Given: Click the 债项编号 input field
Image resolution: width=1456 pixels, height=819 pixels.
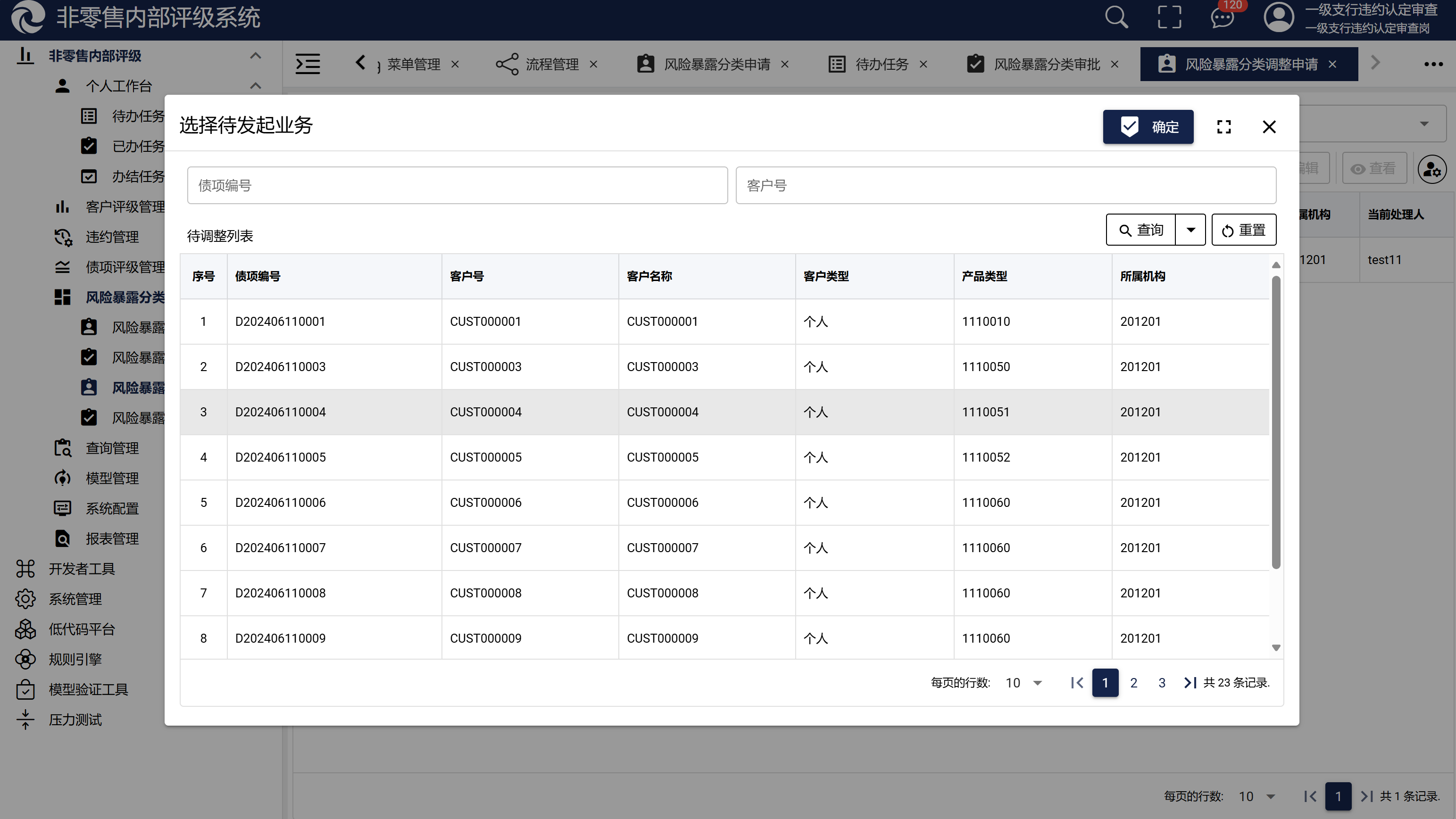Looking at the screenshot, I should click(457, 185).
